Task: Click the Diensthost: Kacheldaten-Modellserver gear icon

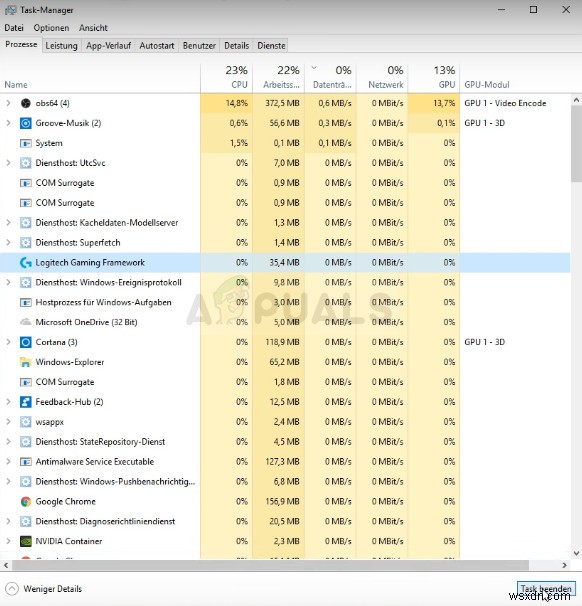Action: (x=26, y=223)
